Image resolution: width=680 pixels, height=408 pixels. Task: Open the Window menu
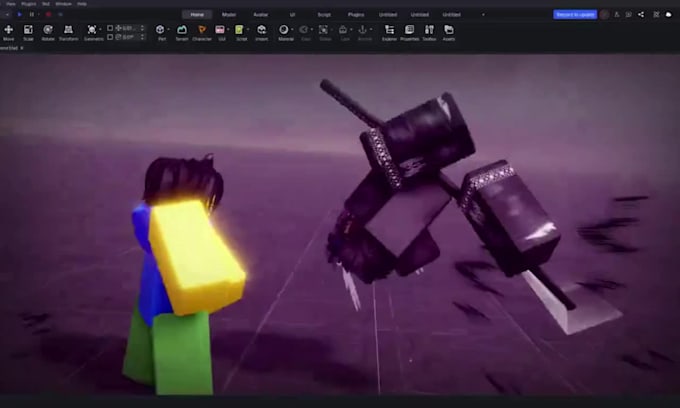coord(64,4)
